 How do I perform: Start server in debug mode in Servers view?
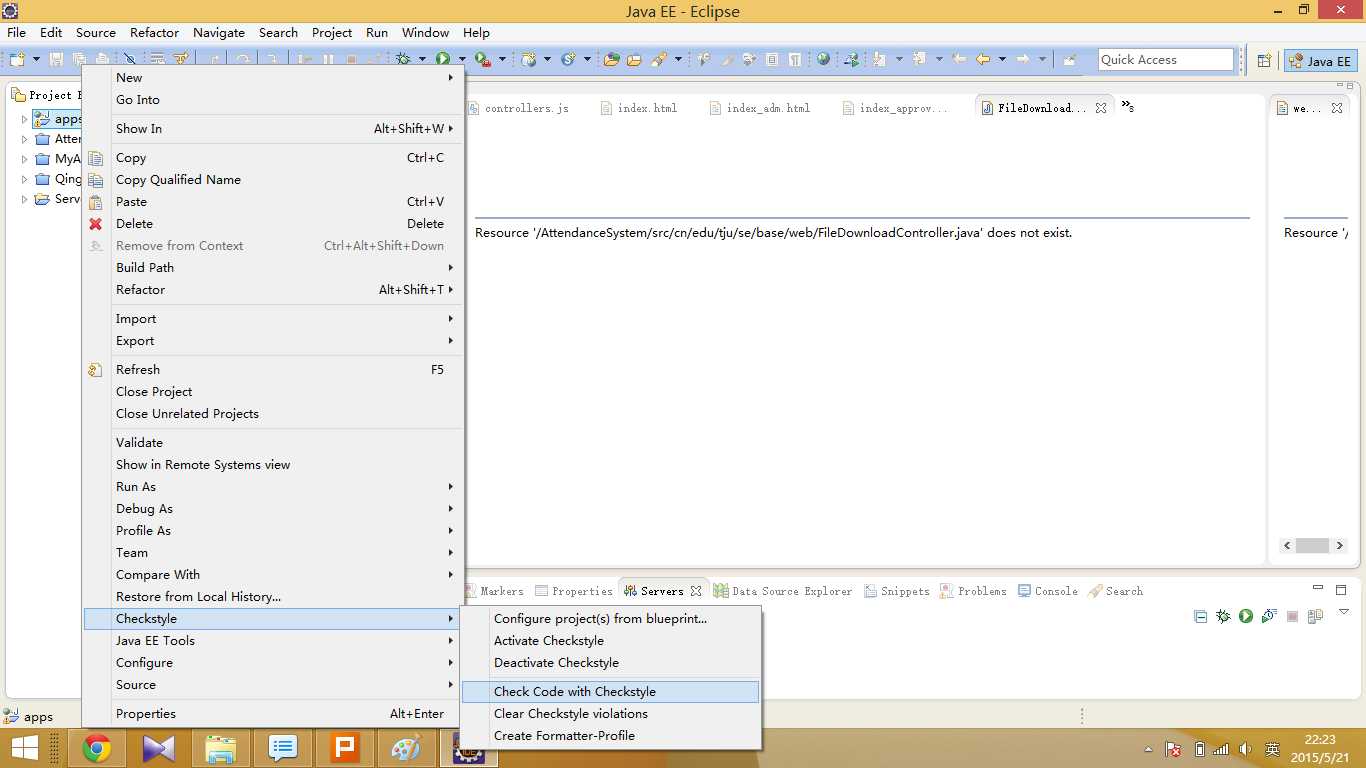(1223, 617)
